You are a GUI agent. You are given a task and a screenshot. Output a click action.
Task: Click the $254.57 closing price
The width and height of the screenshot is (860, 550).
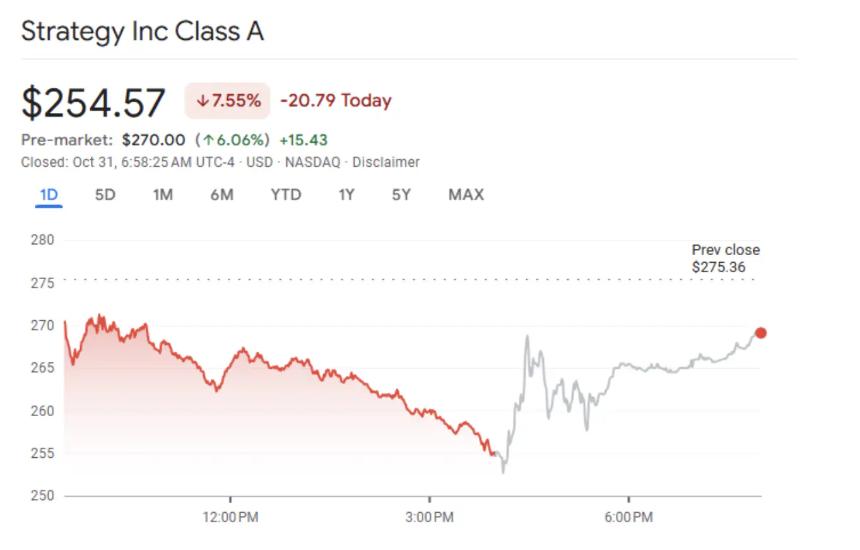click(x=93, y=102)
